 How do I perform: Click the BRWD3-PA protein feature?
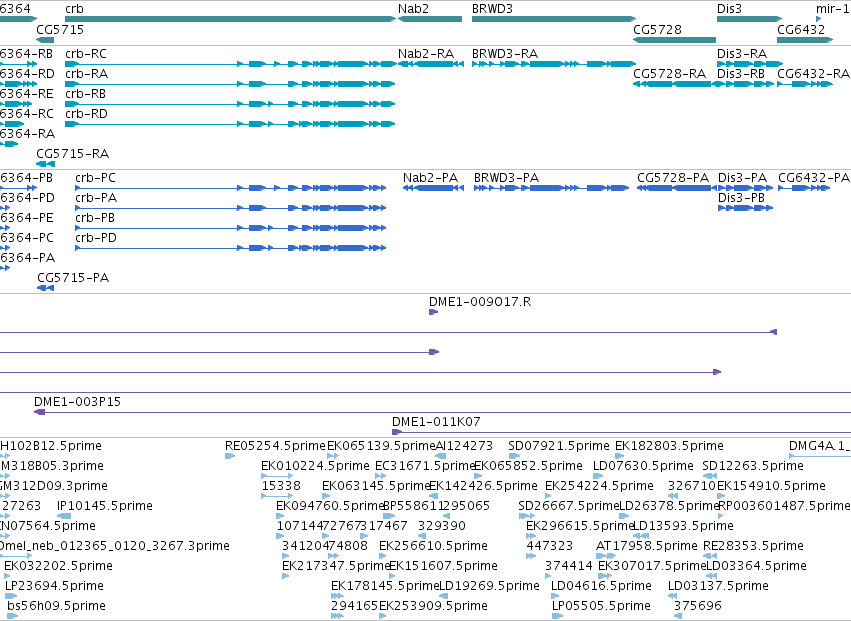pos(551,188)
